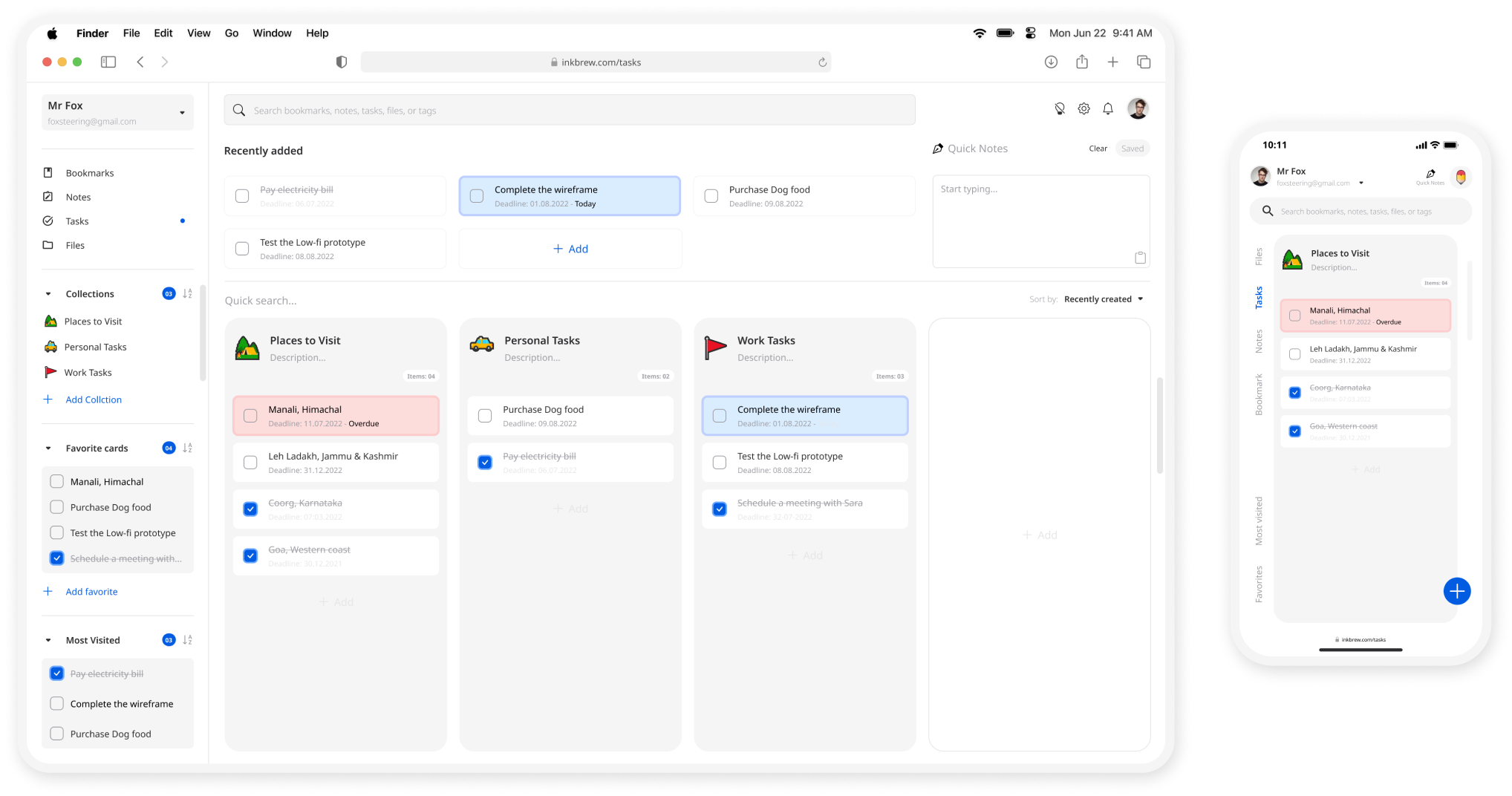Check Complete the wireframe in Recently added

click(x=477, y=196)
